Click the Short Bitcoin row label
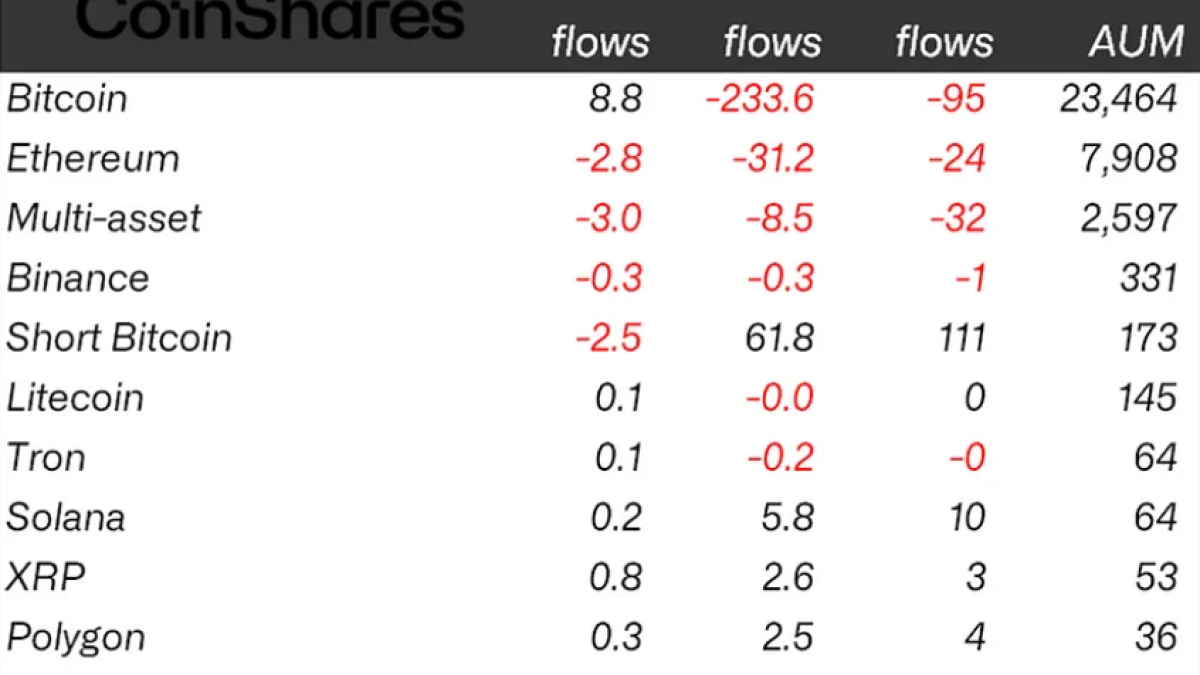Screen dimensions: 1200x675 [x=119, y=338]
